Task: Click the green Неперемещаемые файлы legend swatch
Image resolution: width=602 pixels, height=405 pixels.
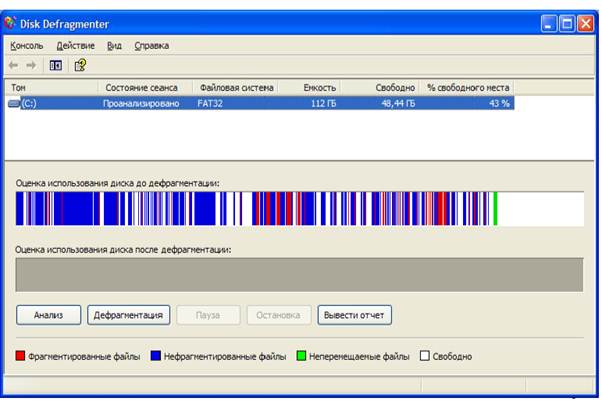Action: click(301, 356)
